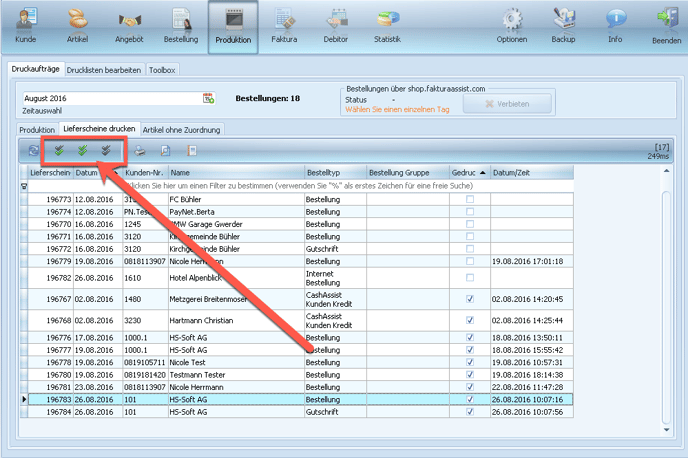Switch to Stücklisten bearbeiten tab
The image size is (688, 458).
103,70
